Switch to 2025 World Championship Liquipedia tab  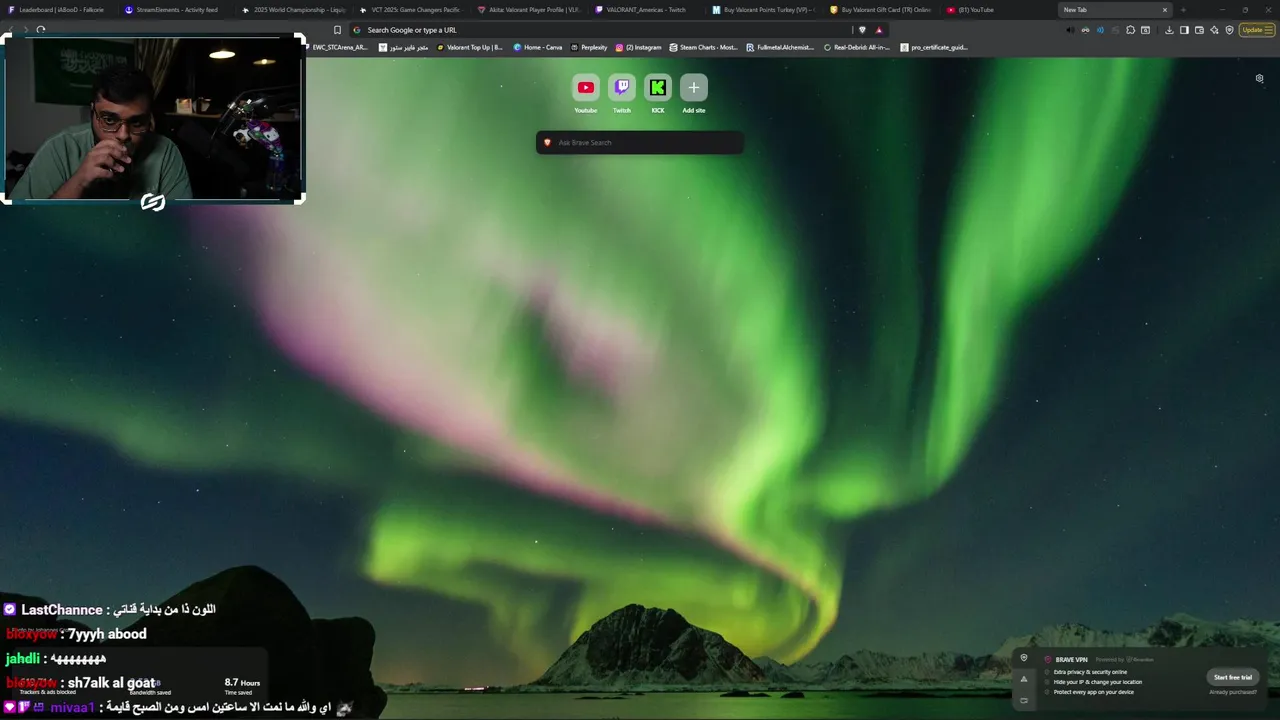(x=294, y=10)
